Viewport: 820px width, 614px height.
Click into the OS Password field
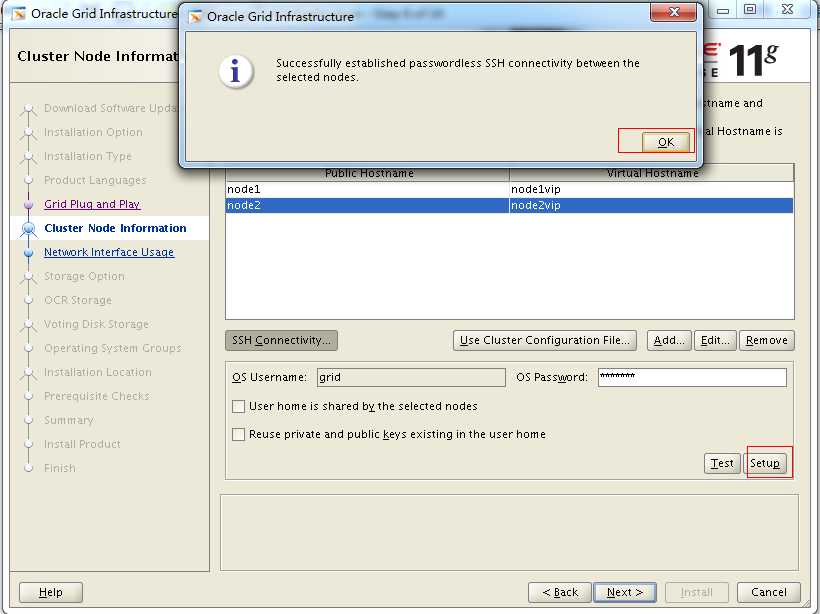pyautogui.click(x=692, y=377)
